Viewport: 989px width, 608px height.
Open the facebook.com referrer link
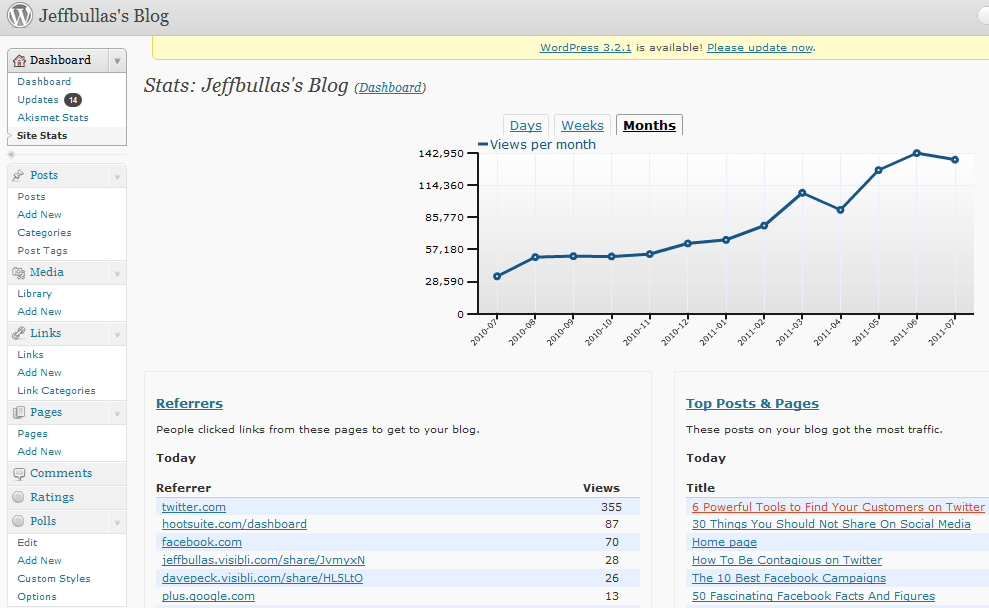click(x=202, y=542)
